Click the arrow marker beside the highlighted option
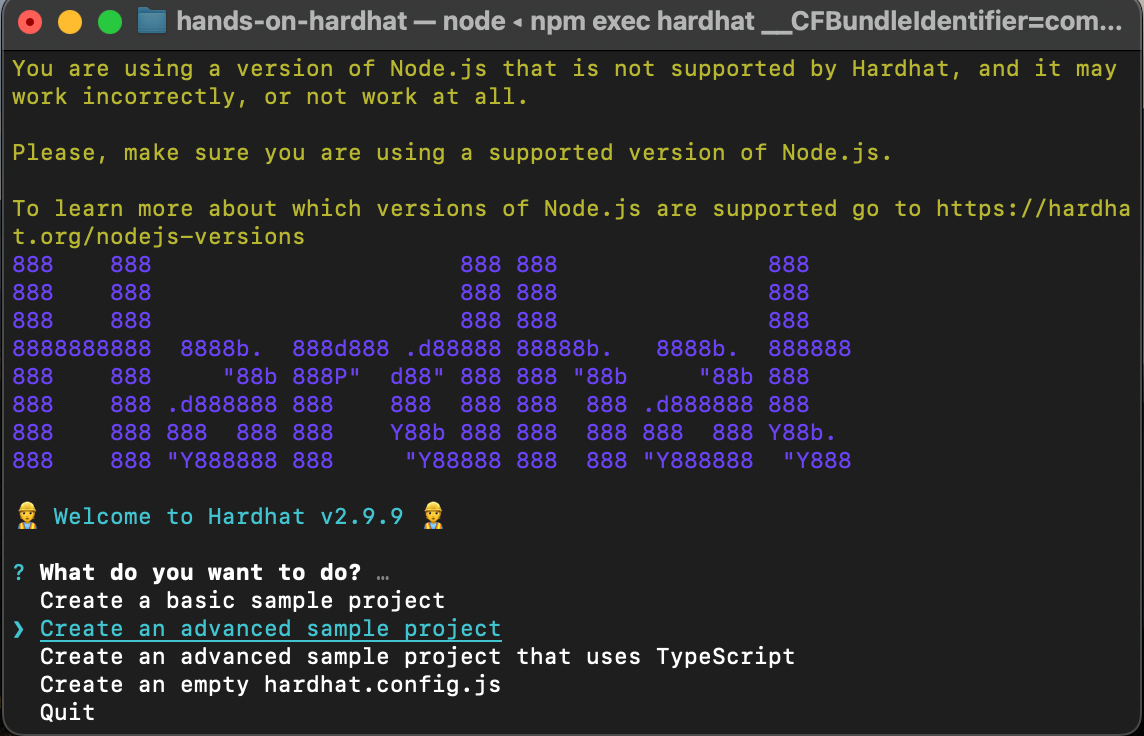 [20, 628]
